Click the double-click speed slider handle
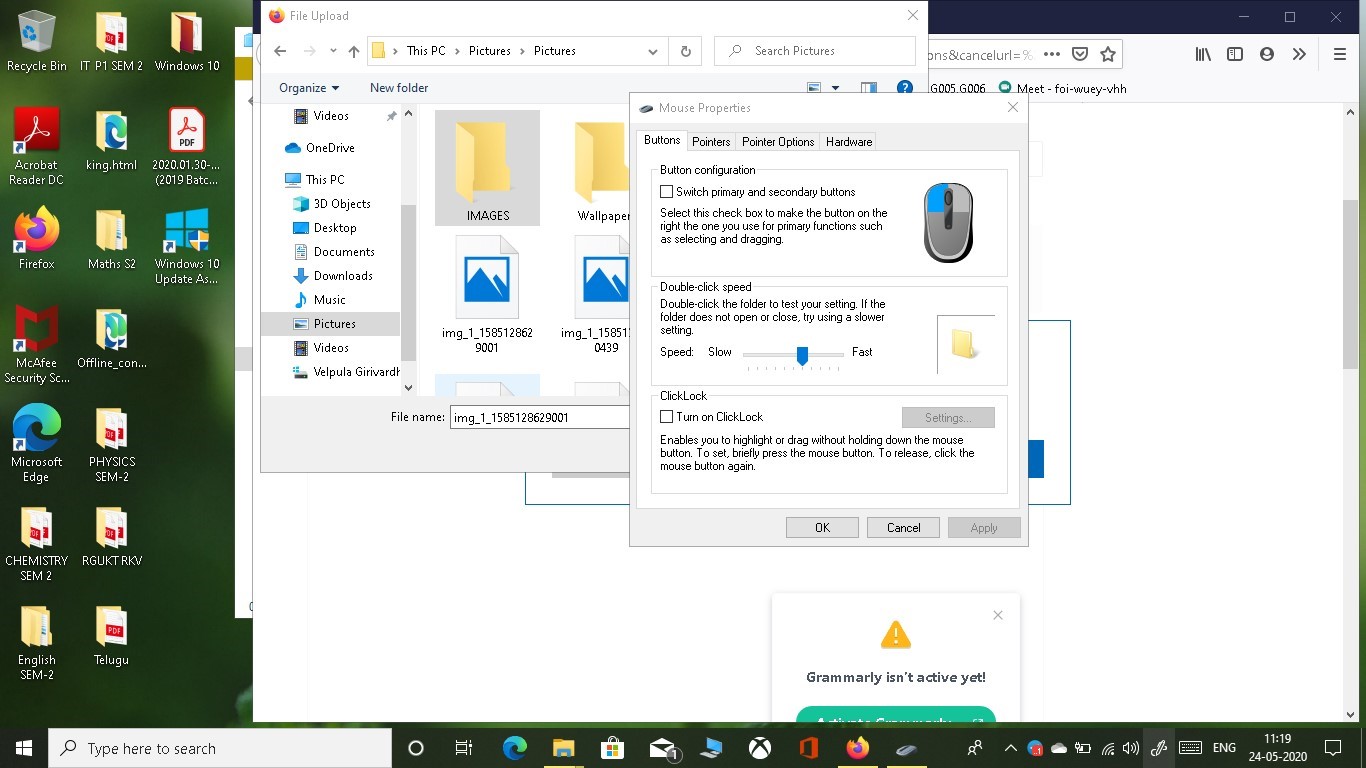The image size is (1366, 768). pos(802,355)
